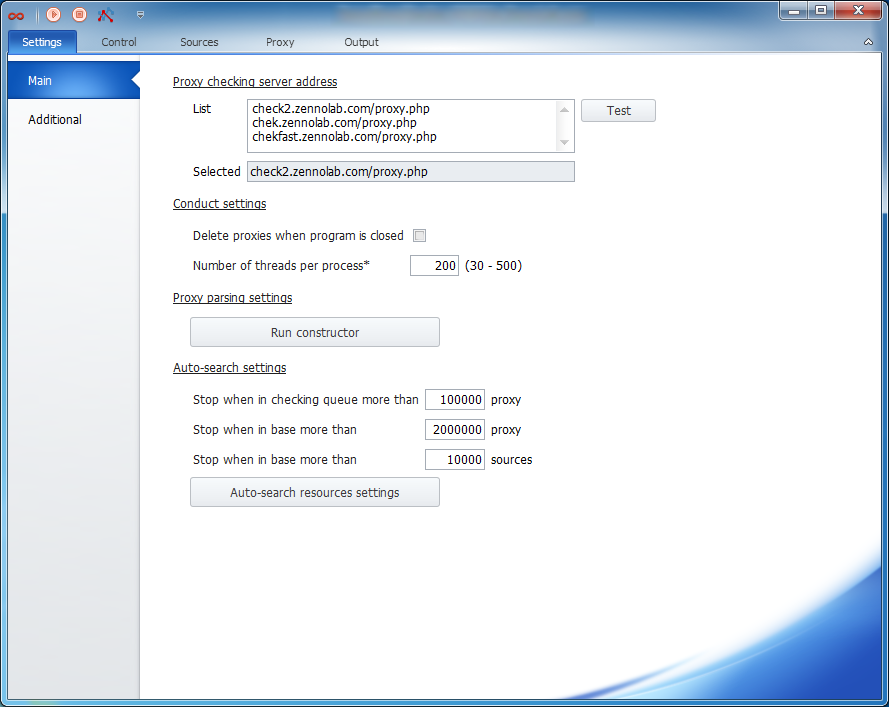
Task: Select chek.zennolab.com/proxy.php in the list
Action: (x=334, y=122)
